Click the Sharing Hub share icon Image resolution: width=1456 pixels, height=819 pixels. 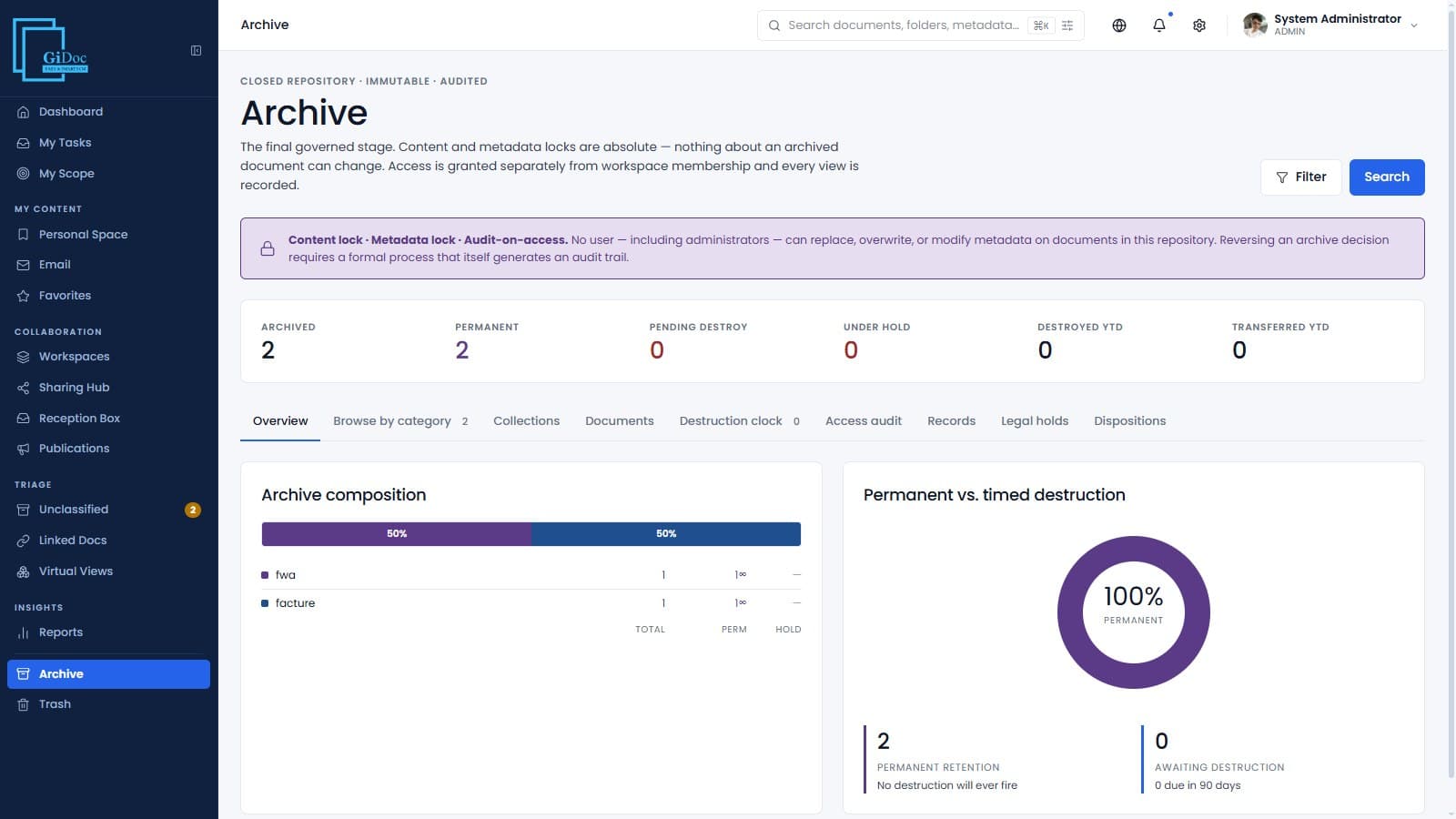pyautogui.click(x=24, y=388)
